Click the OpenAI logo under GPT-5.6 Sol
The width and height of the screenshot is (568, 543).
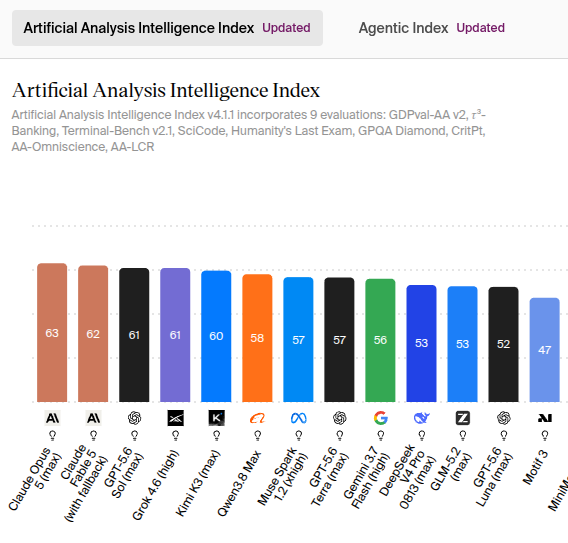(134, 418)
